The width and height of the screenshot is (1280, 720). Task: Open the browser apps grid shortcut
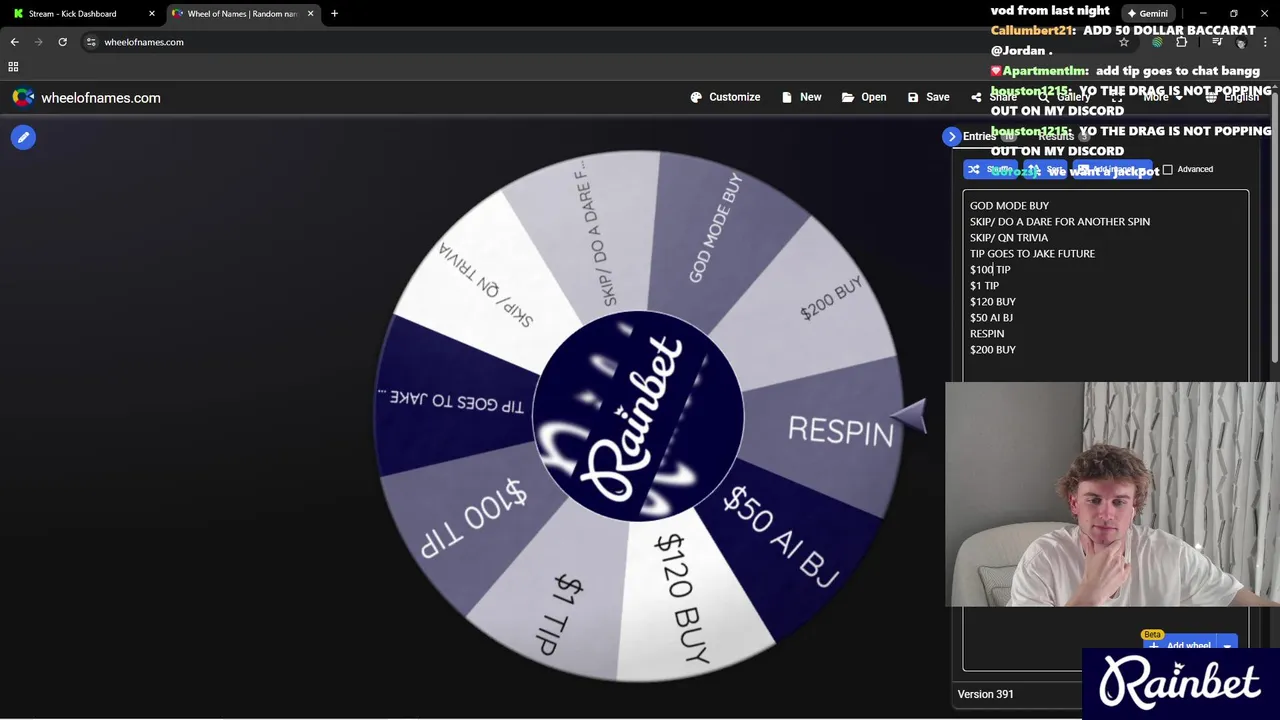click(13, 67)
